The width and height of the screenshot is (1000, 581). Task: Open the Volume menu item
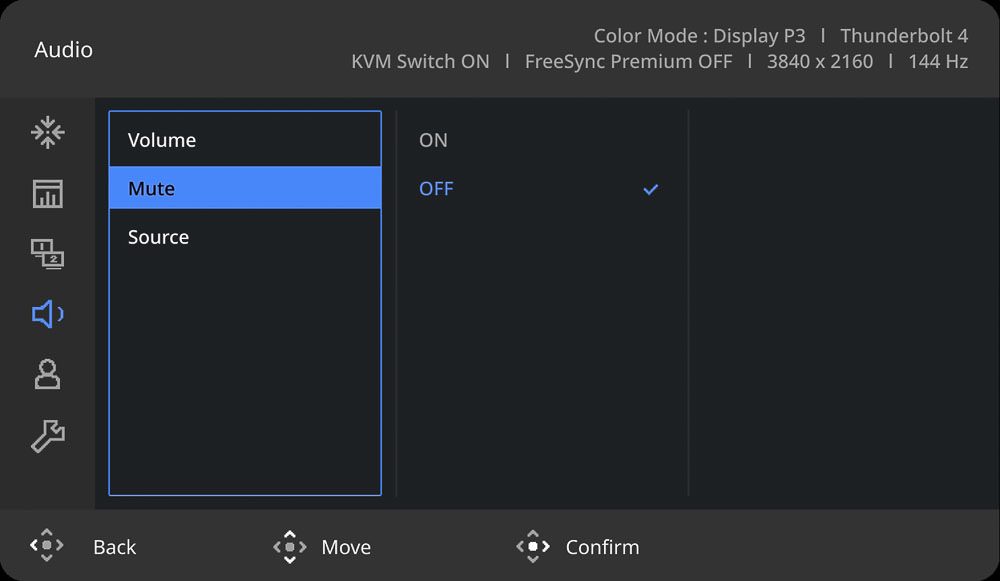pyautogui.click(x=245, y=140)
